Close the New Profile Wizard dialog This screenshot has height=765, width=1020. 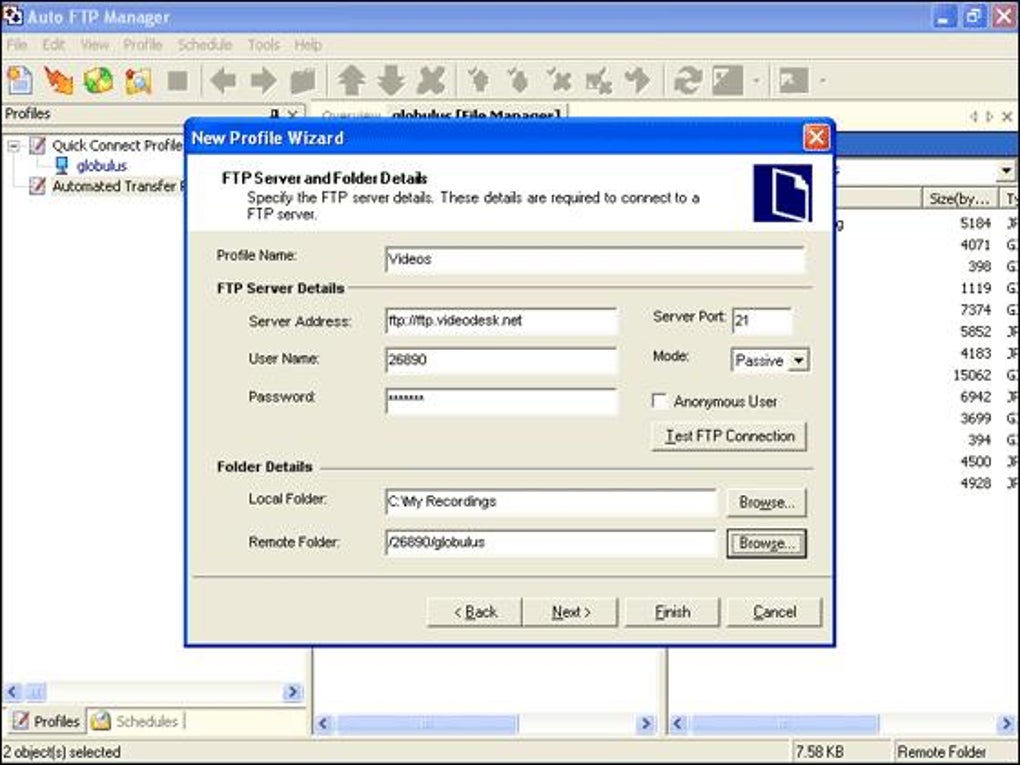pyautogui.click(x=816, y=138)
